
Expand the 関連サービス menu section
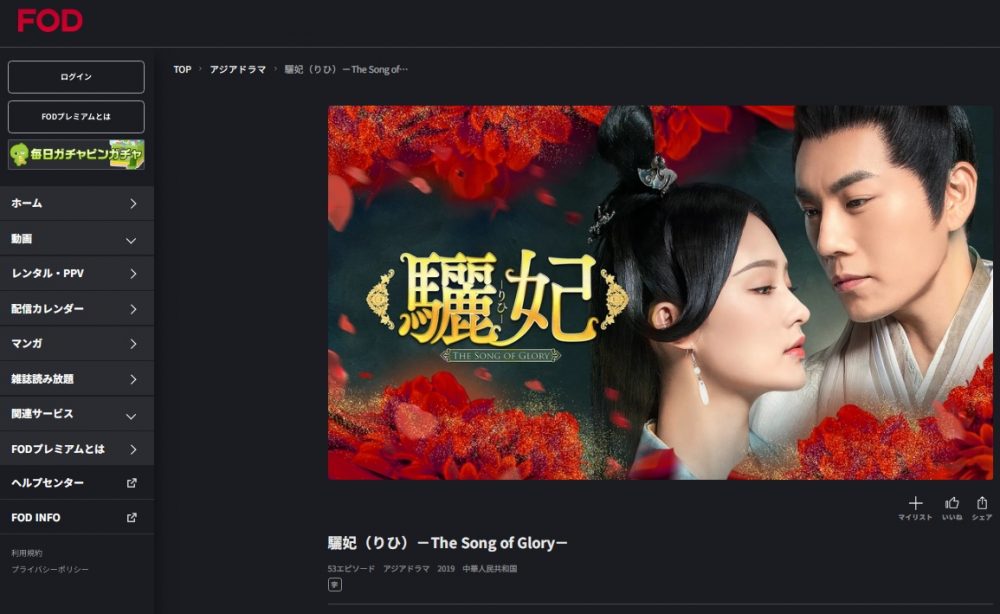click(77, 414)
